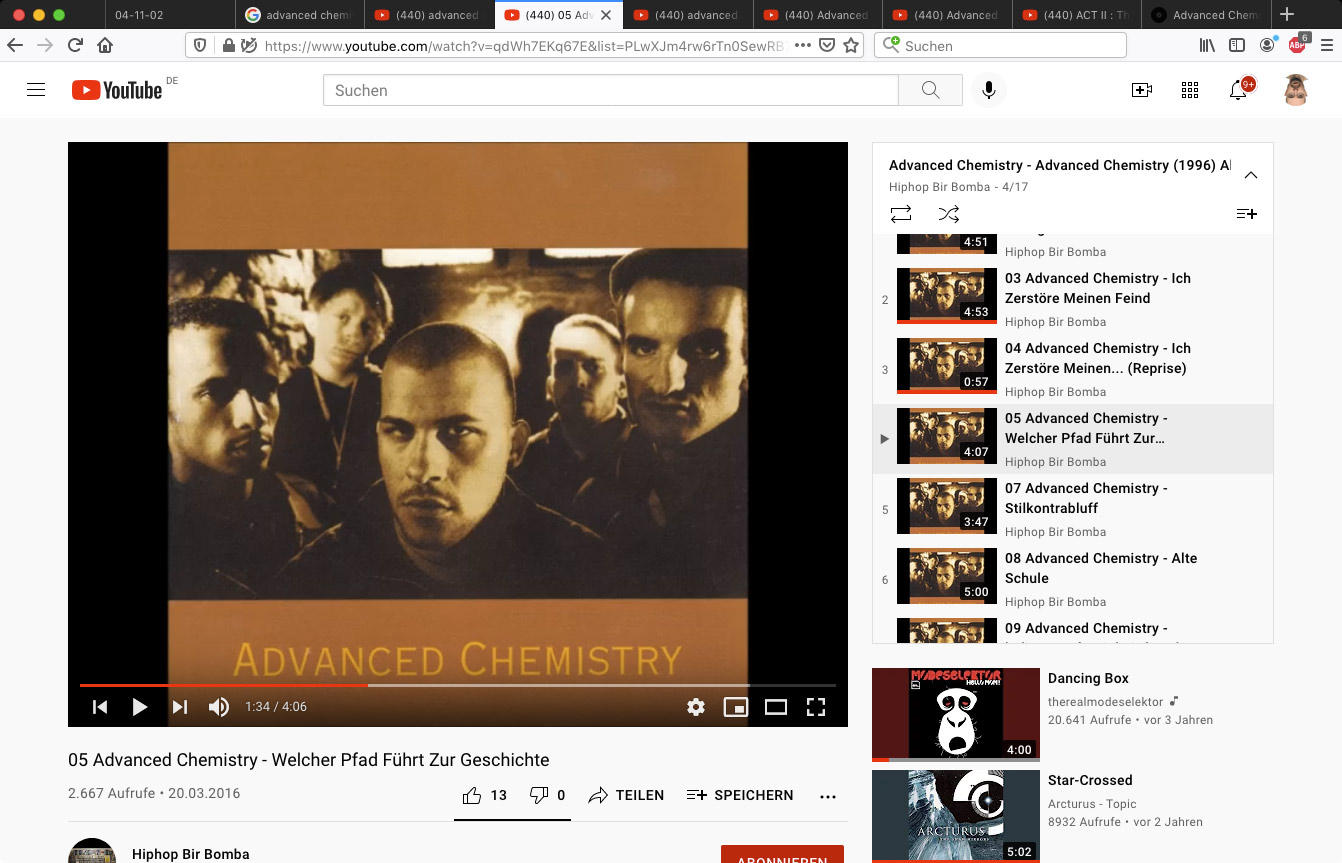
Task: Open page actions three-dots in URL bar
Action: [x=802, y=45]
